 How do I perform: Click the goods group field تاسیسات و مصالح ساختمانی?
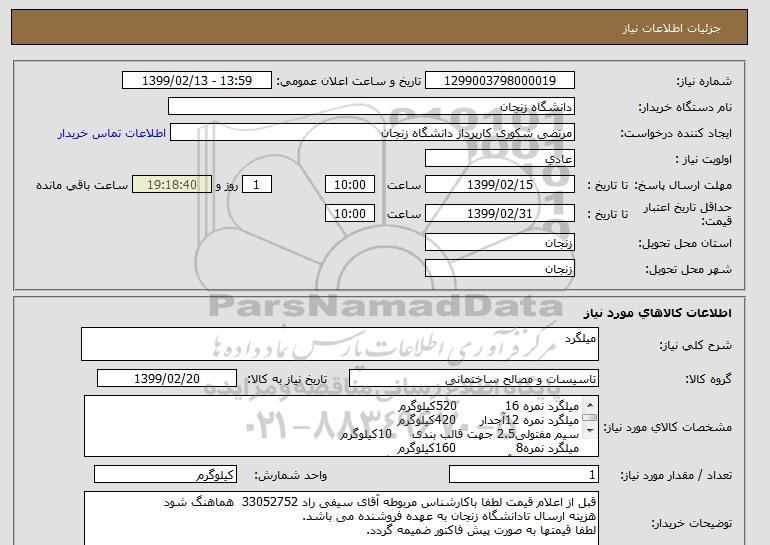coord(473,379)
